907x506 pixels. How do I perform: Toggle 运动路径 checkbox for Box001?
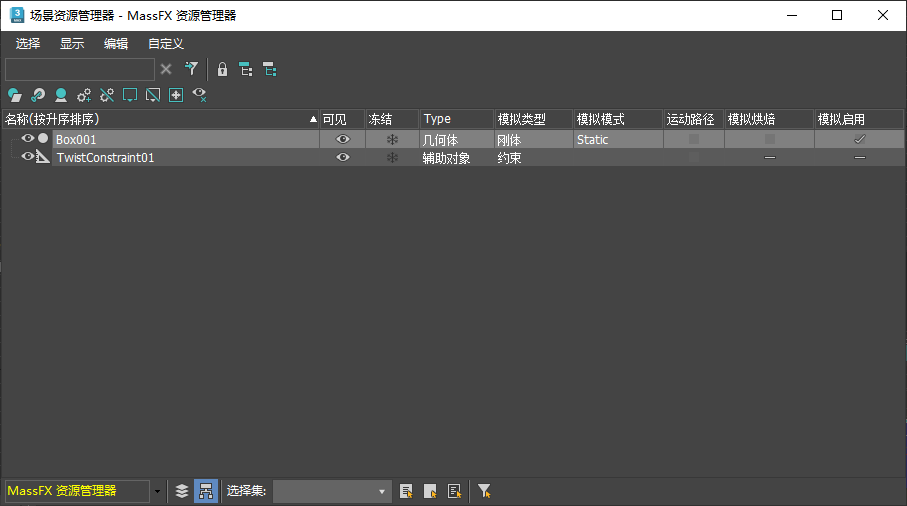click(x=694, y=139)
